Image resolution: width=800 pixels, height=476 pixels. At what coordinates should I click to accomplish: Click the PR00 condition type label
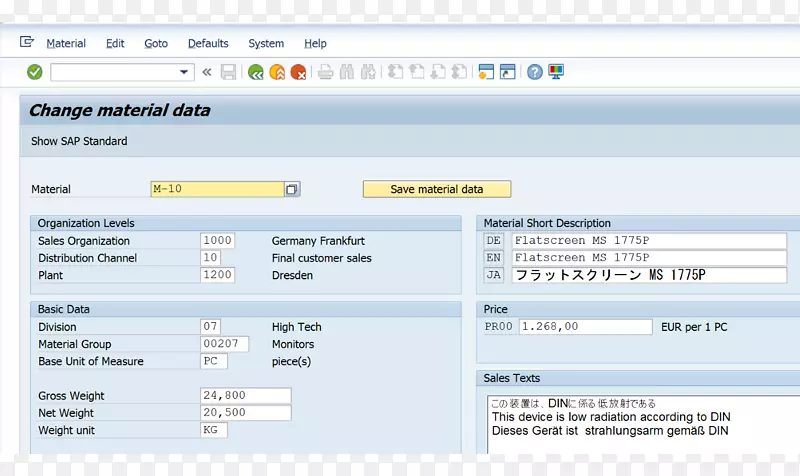[x=498, y=327]
